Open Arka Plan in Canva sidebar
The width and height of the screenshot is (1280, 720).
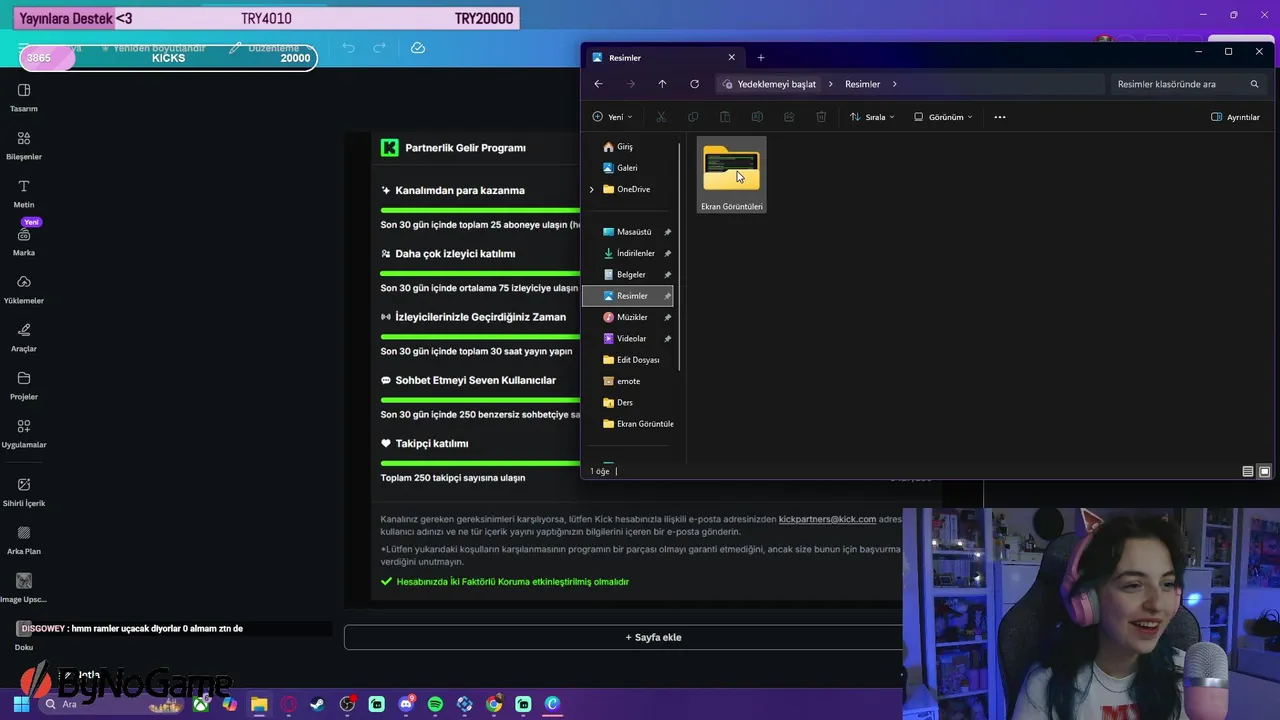24,540
